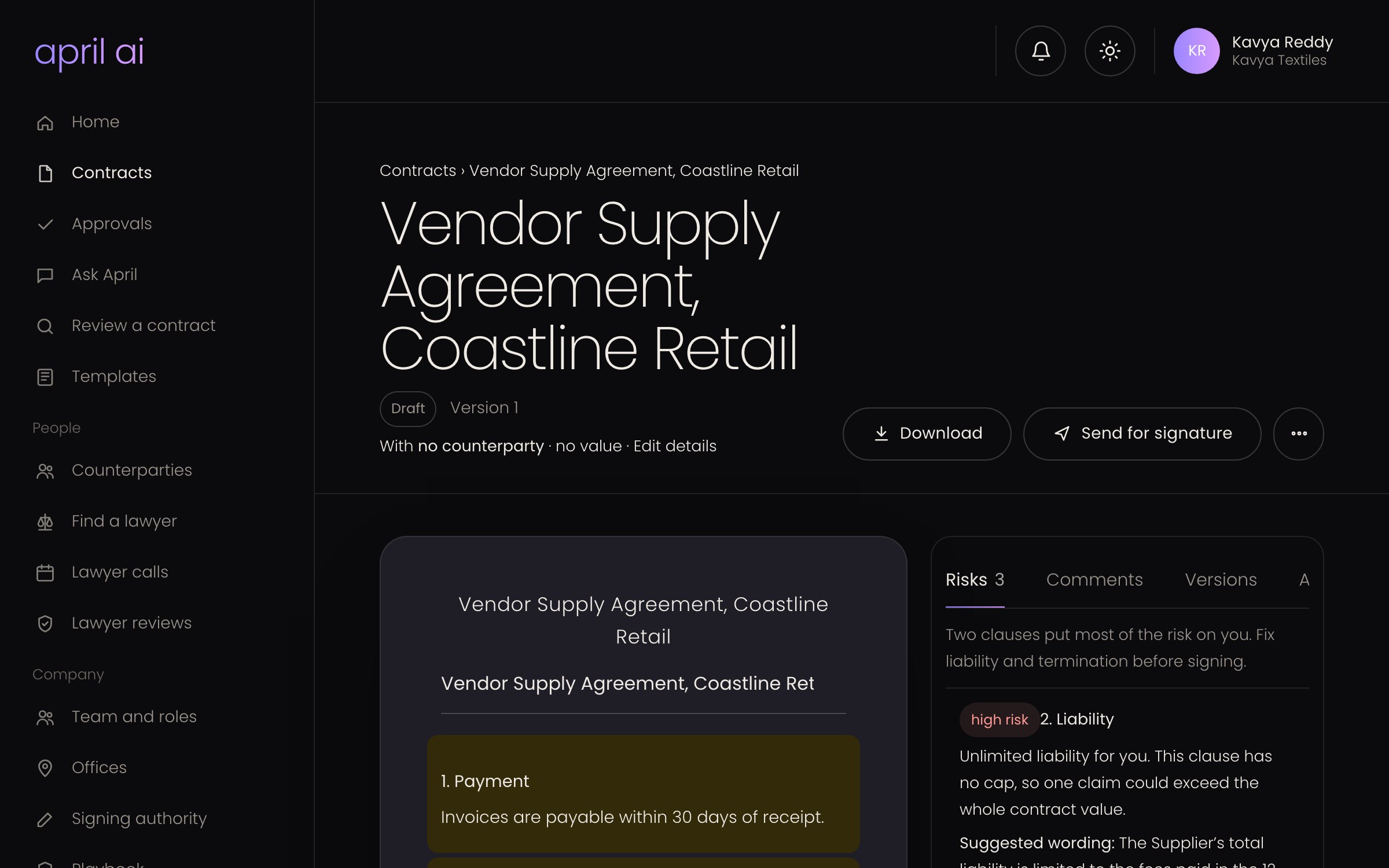Click the Contracts document icon in sidebar
Image resolution: width=1389 pixels, height=868 pixels.
(45, 173)
